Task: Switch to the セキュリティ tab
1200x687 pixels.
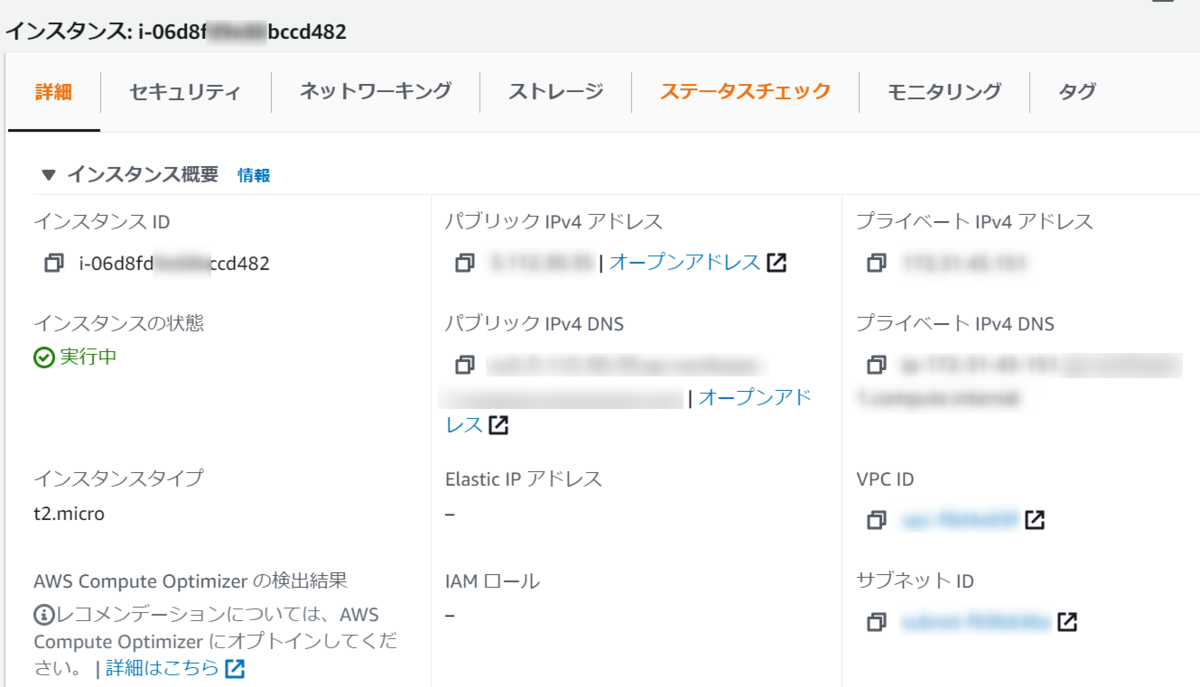Action: click(x=185, y=92)
